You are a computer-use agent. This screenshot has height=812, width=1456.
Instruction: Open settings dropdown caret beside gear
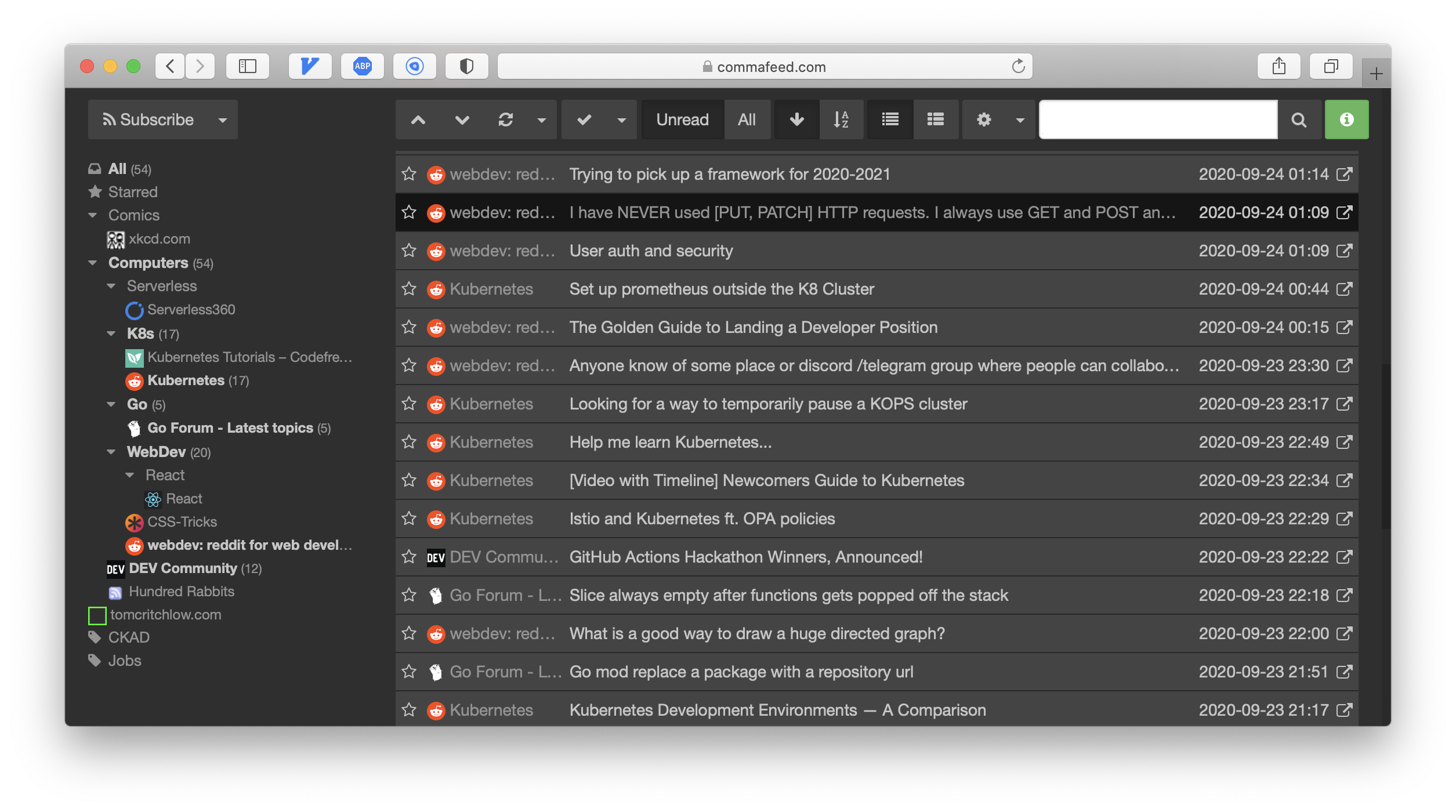tap(1020, 119)
